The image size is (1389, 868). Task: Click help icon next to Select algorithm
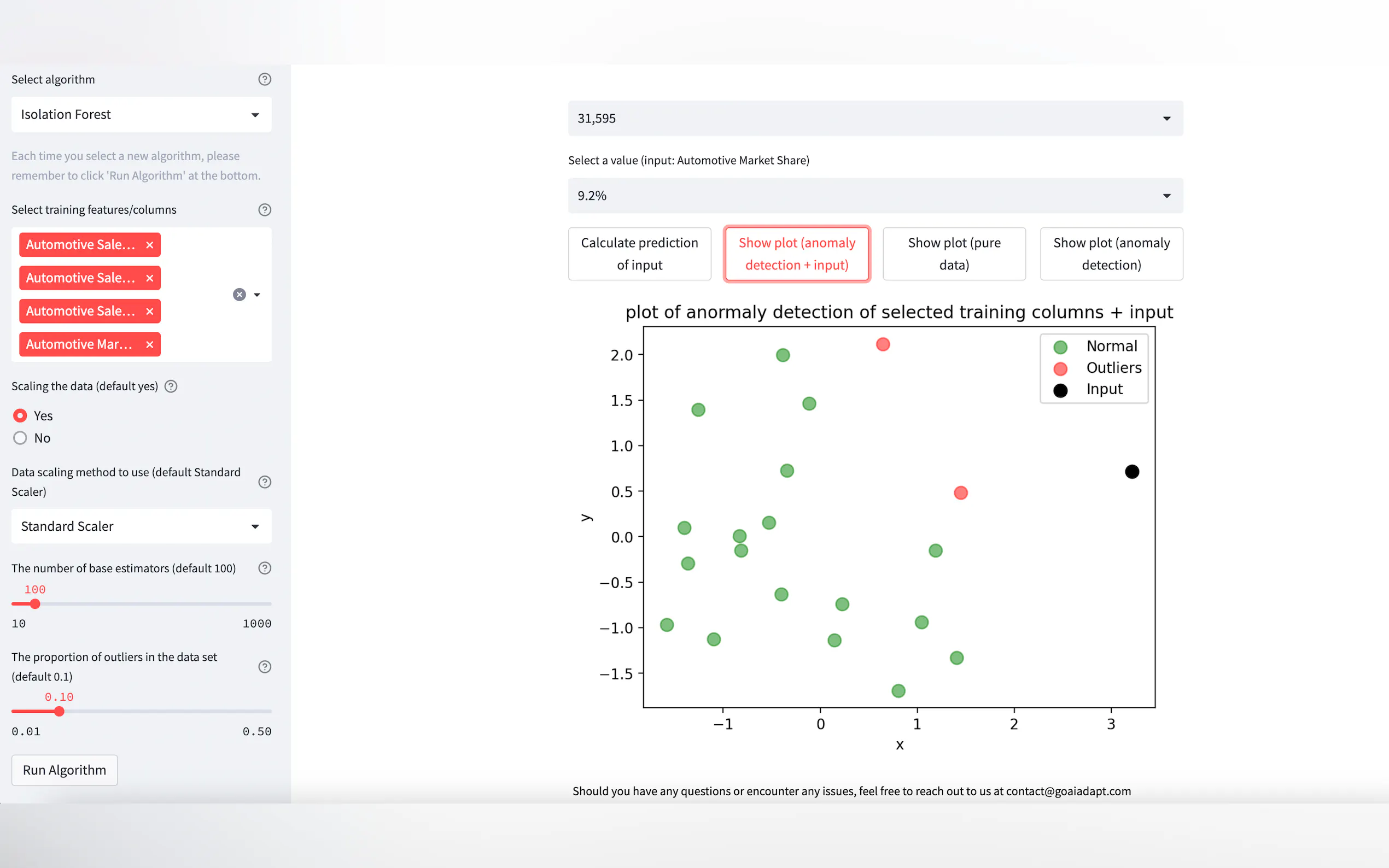click(x=264, y=79)
